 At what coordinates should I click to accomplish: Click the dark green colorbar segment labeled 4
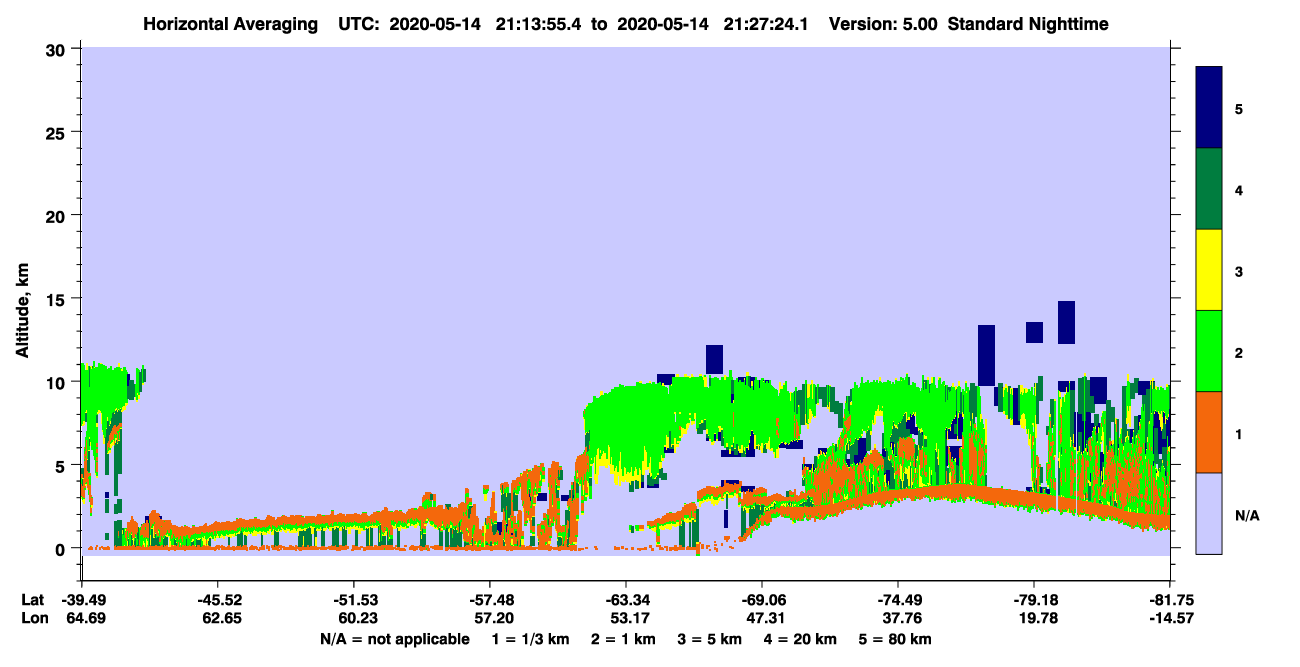[1209, 189]
